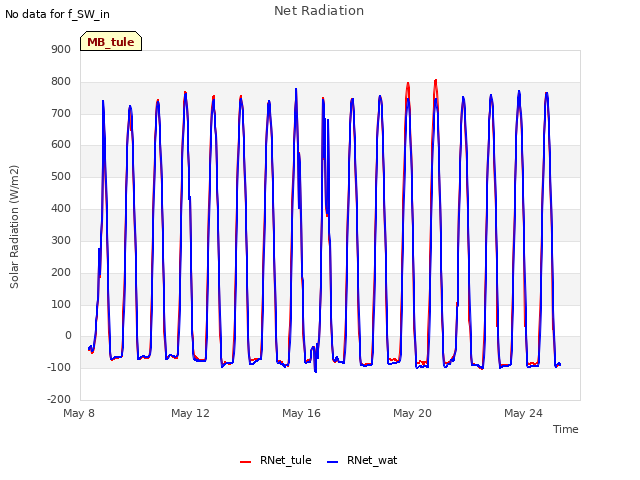The width and height of the screenshot is (640, 480).
Task: Click the Net Radiation chart title
Action: tap(319, 11)
